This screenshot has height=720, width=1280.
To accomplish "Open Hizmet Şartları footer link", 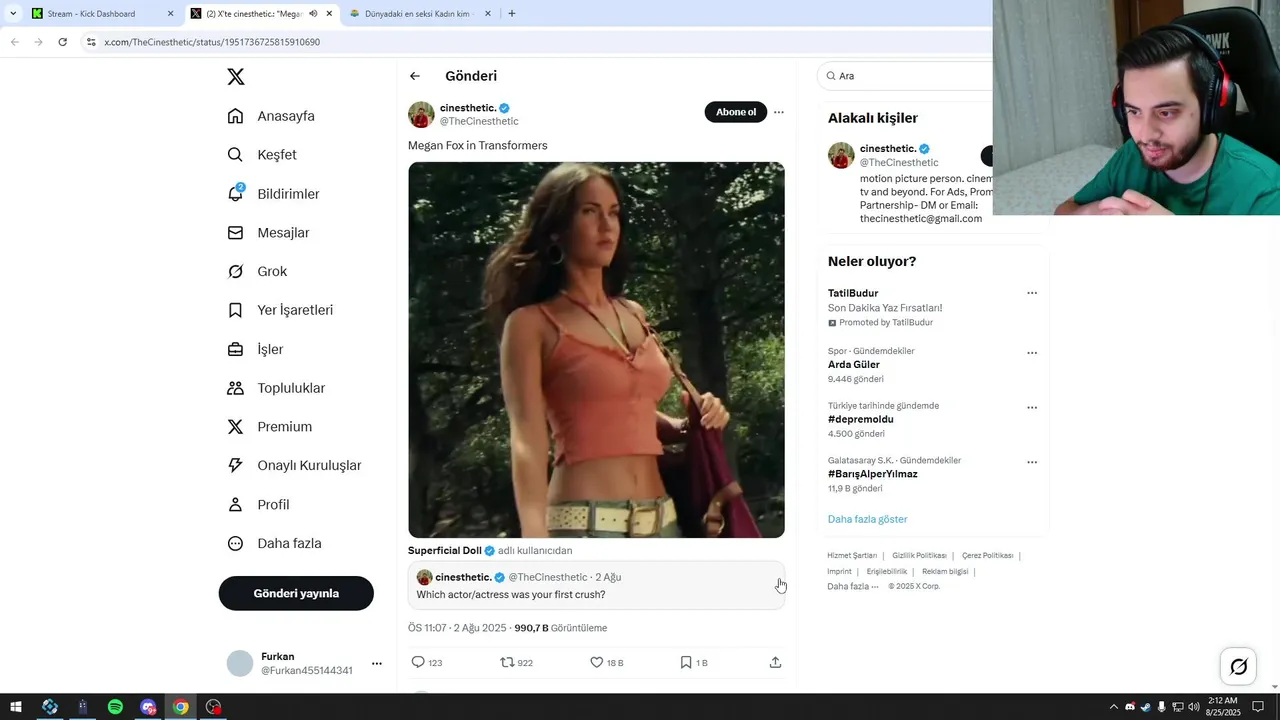I will click(852, 555).
